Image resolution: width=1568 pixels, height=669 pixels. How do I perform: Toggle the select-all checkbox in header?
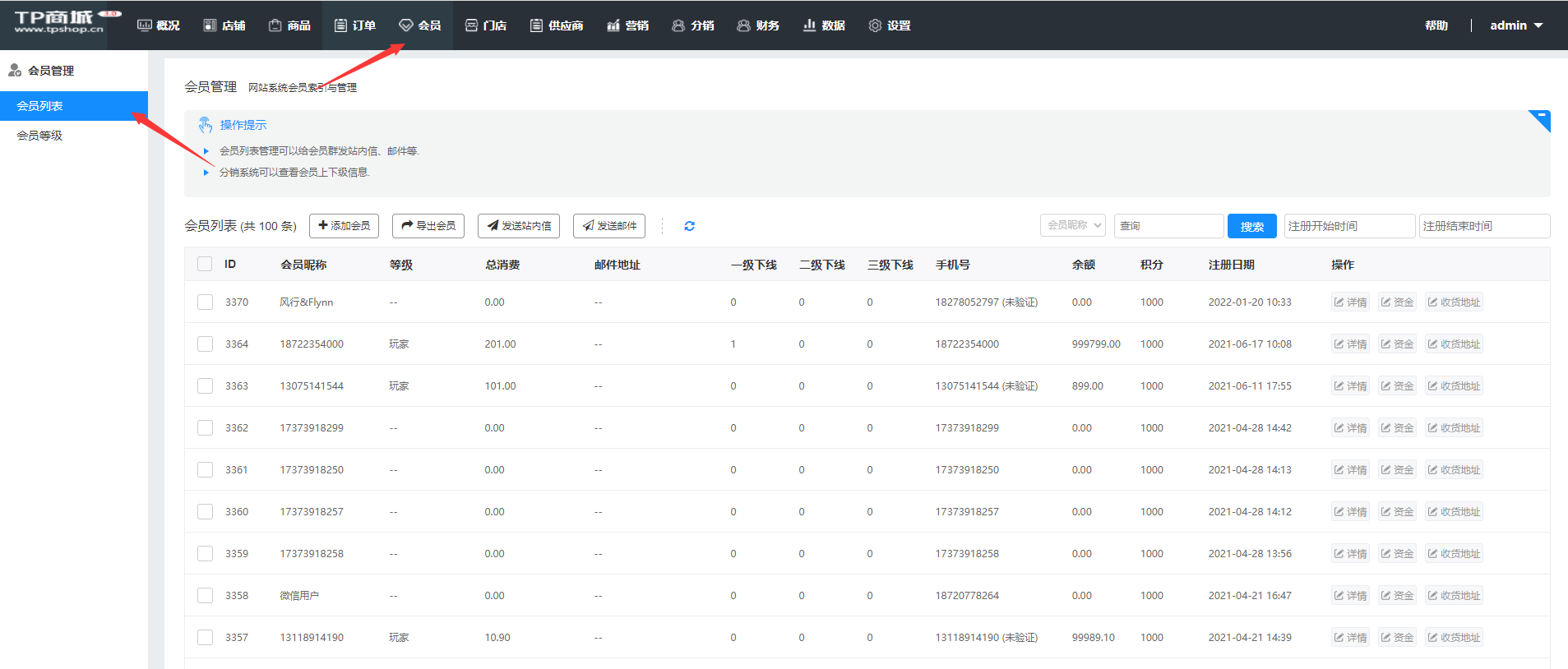(205, 264)
